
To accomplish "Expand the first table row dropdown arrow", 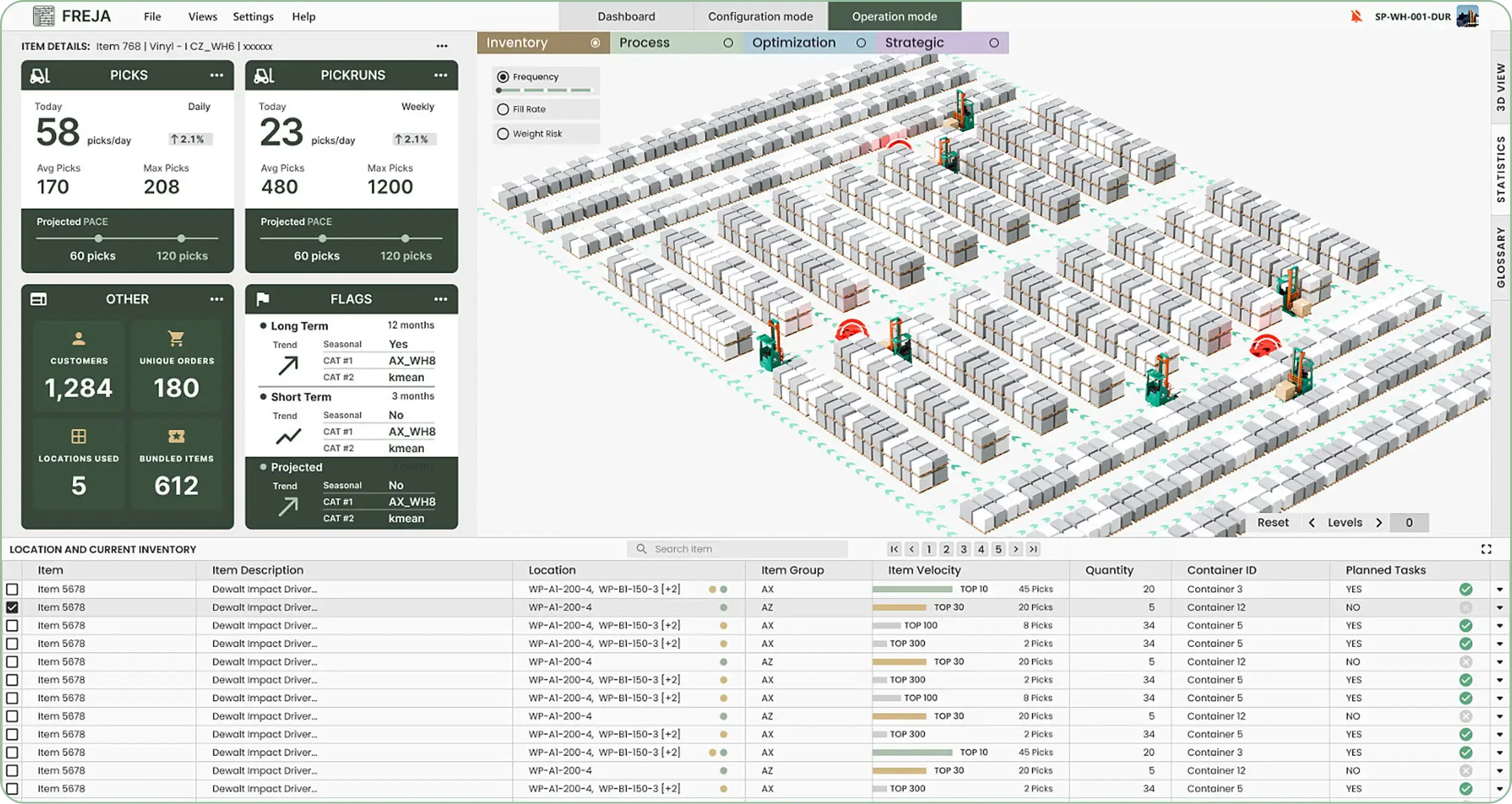I will [1500, 589].
